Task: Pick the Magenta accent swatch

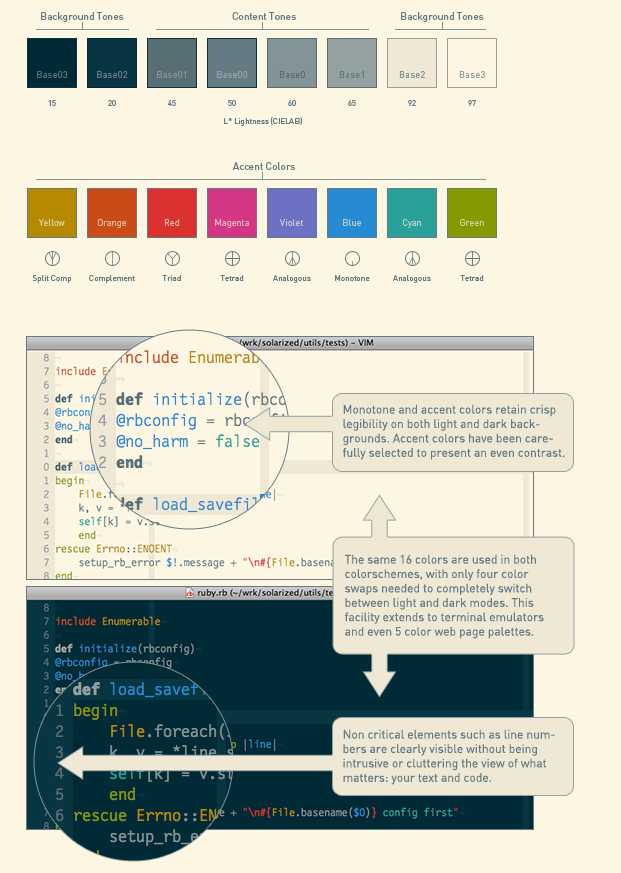Action: pyautogui.click(x=232, y=213)
